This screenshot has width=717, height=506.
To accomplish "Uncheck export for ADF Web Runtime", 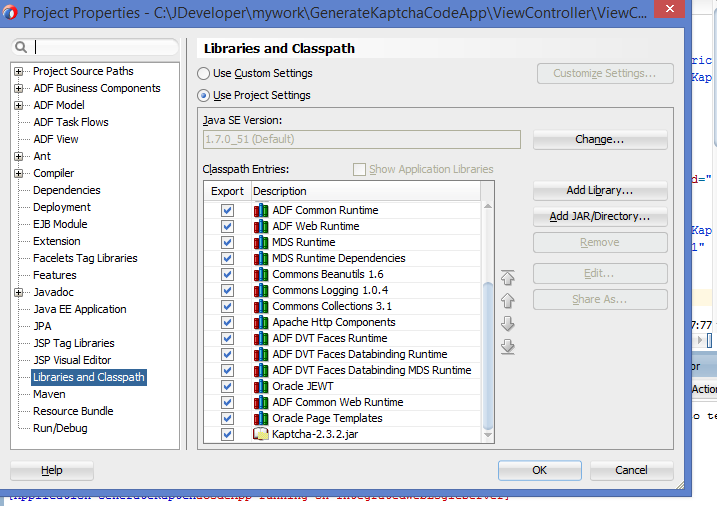I will 227,226.
